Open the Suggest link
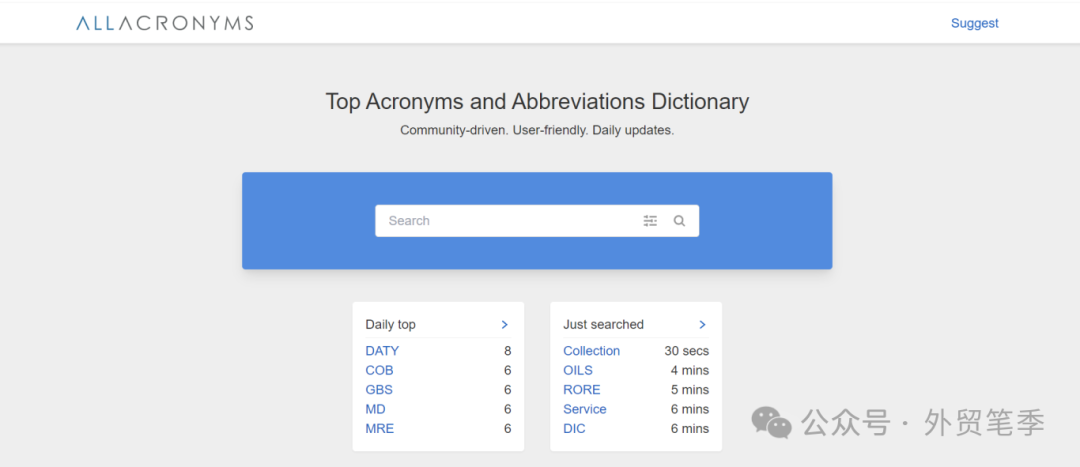The width and height of the screenshot is (1080, 467). 975,23
